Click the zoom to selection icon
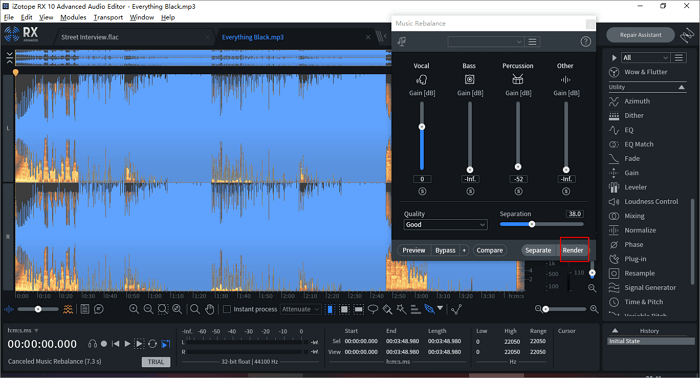Screen dimensions: 700x378 162,309
